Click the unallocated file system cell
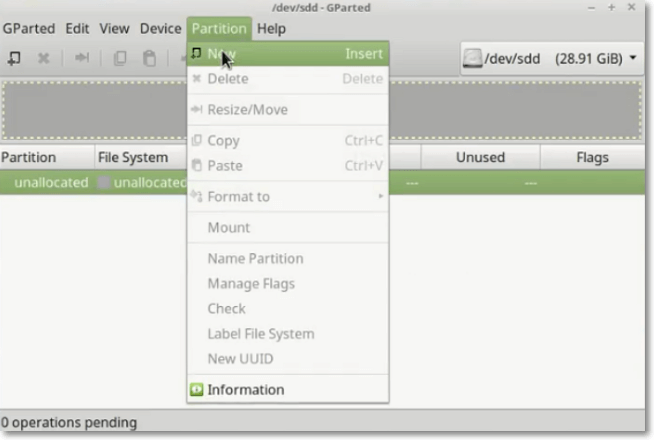Image resolution: width=654 pixels, height=440 pixels. [x=142, y=183]
